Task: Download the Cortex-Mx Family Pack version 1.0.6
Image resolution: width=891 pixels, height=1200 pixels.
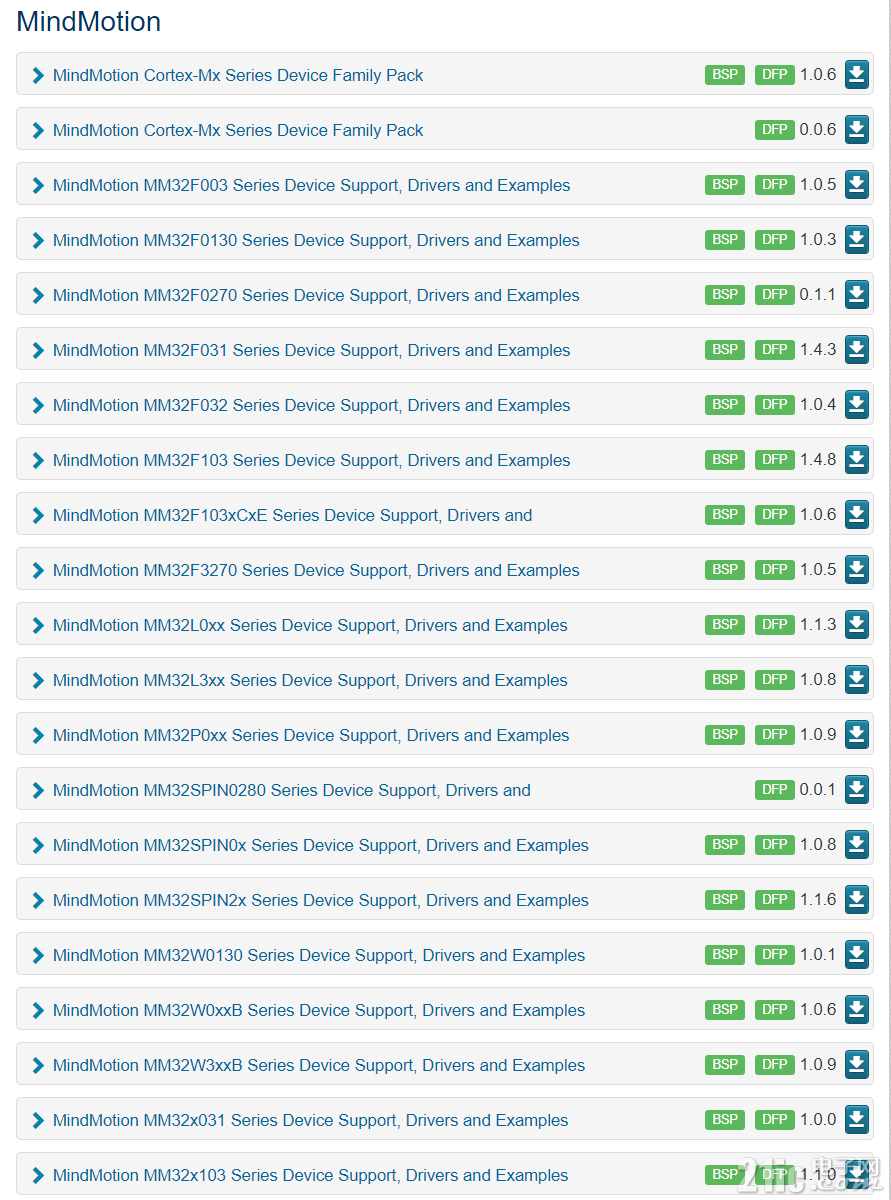Action: (857, 75)
